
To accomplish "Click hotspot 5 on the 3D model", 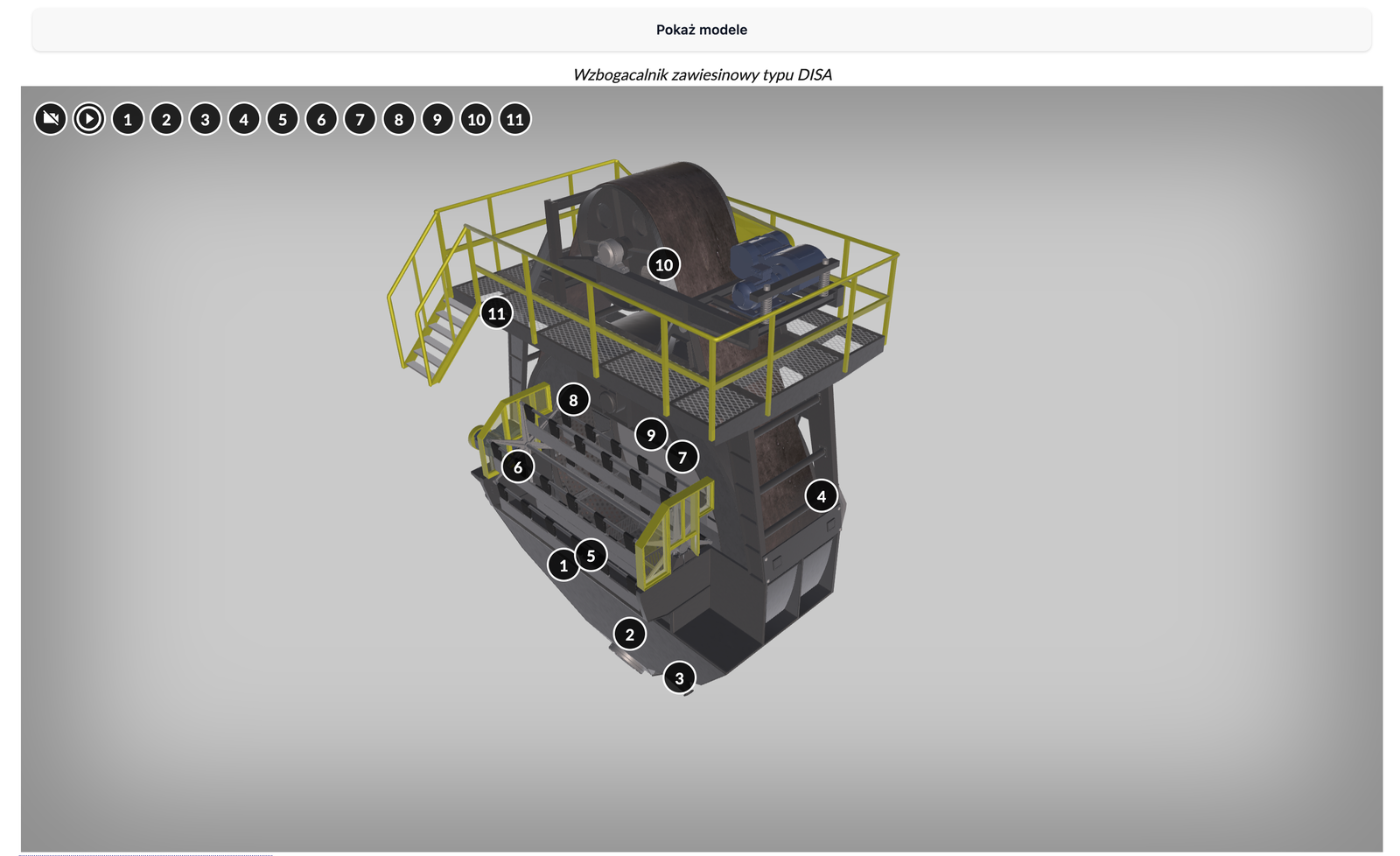I will tap(591, 555).
